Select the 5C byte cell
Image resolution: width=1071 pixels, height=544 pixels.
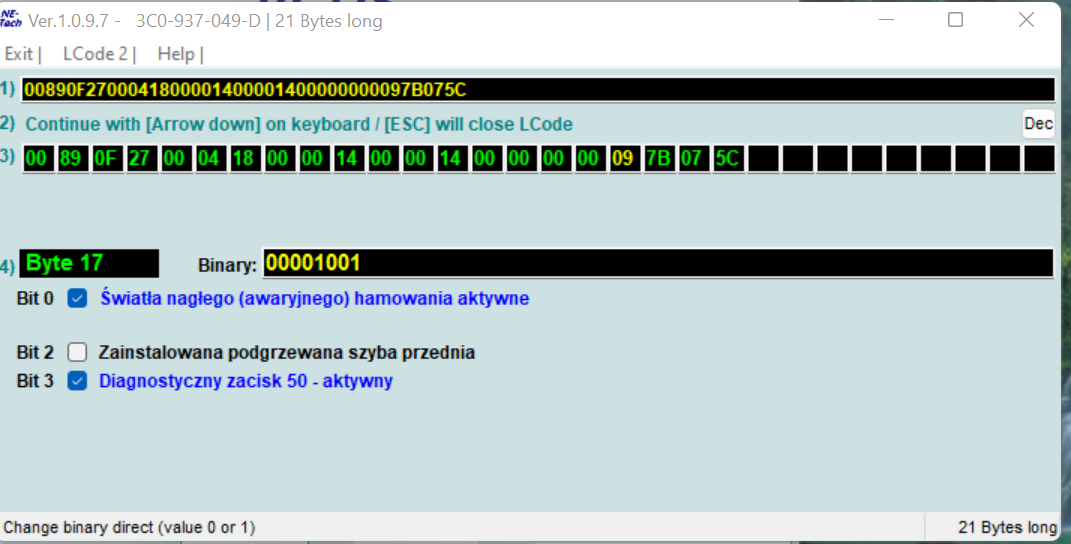(729, 159)
